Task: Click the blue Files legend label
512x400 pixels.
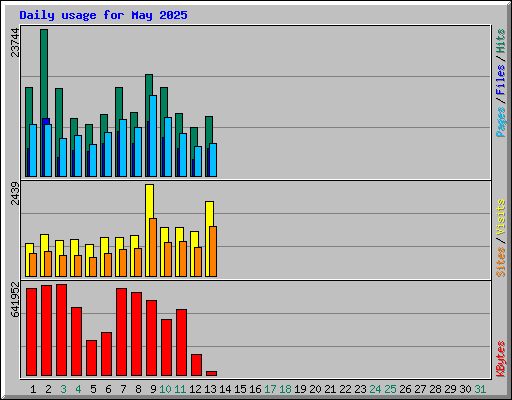Action: (500, 79)
